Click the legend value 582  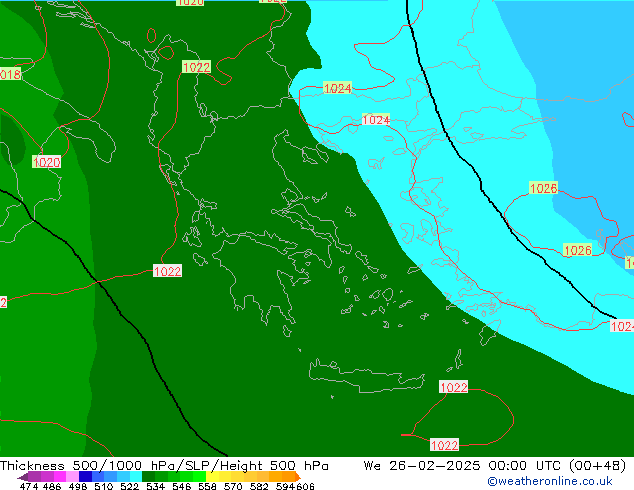259,486
